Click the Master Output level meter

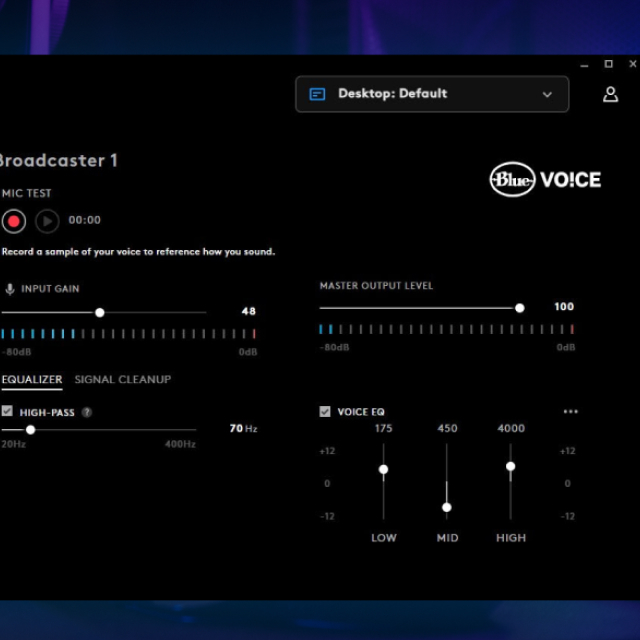point(447,329)
